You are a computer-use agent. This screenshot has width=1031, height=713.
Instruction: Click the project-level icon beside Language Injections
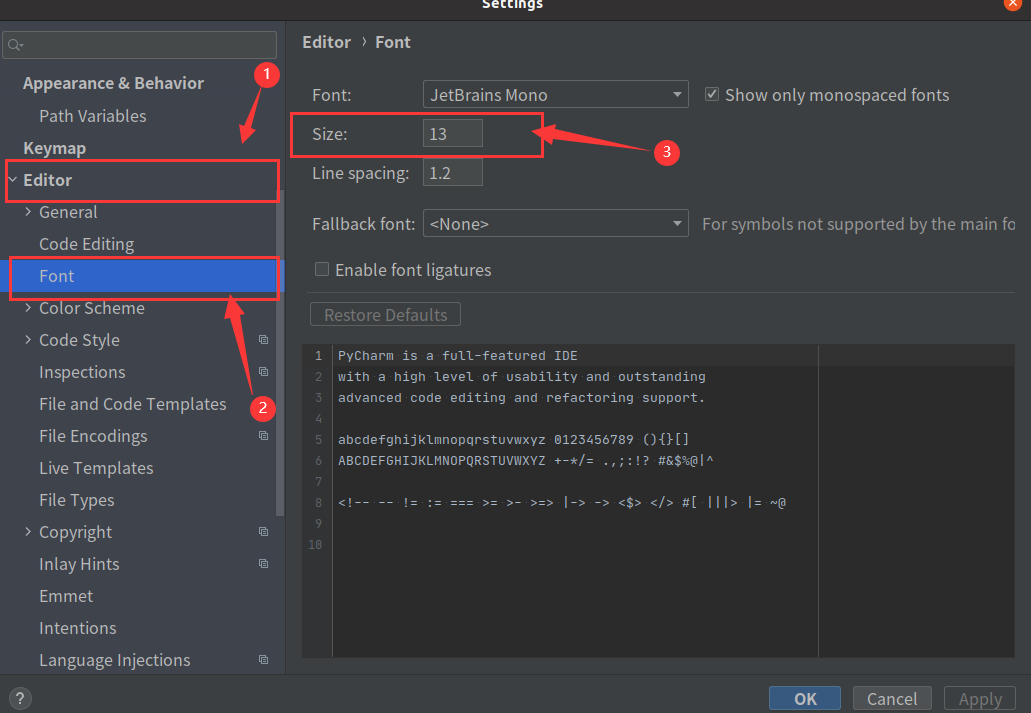click(263, 660)
